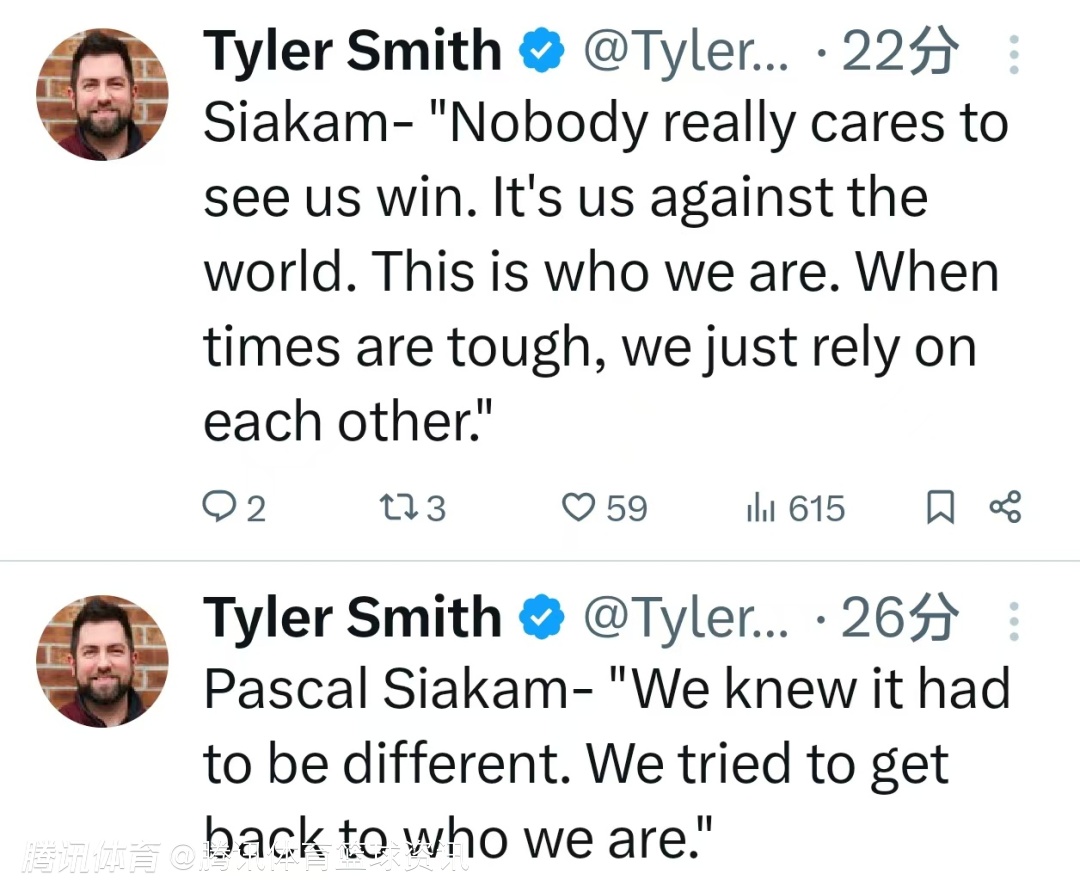Open the 26分 timestamp of second tweet

[899, 618]
